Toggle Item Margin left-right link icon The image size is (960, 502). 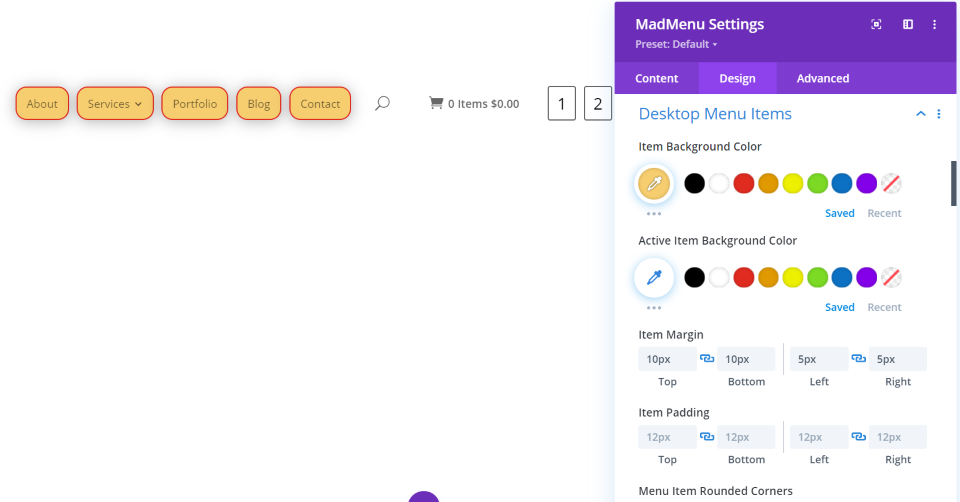[859, 359]
